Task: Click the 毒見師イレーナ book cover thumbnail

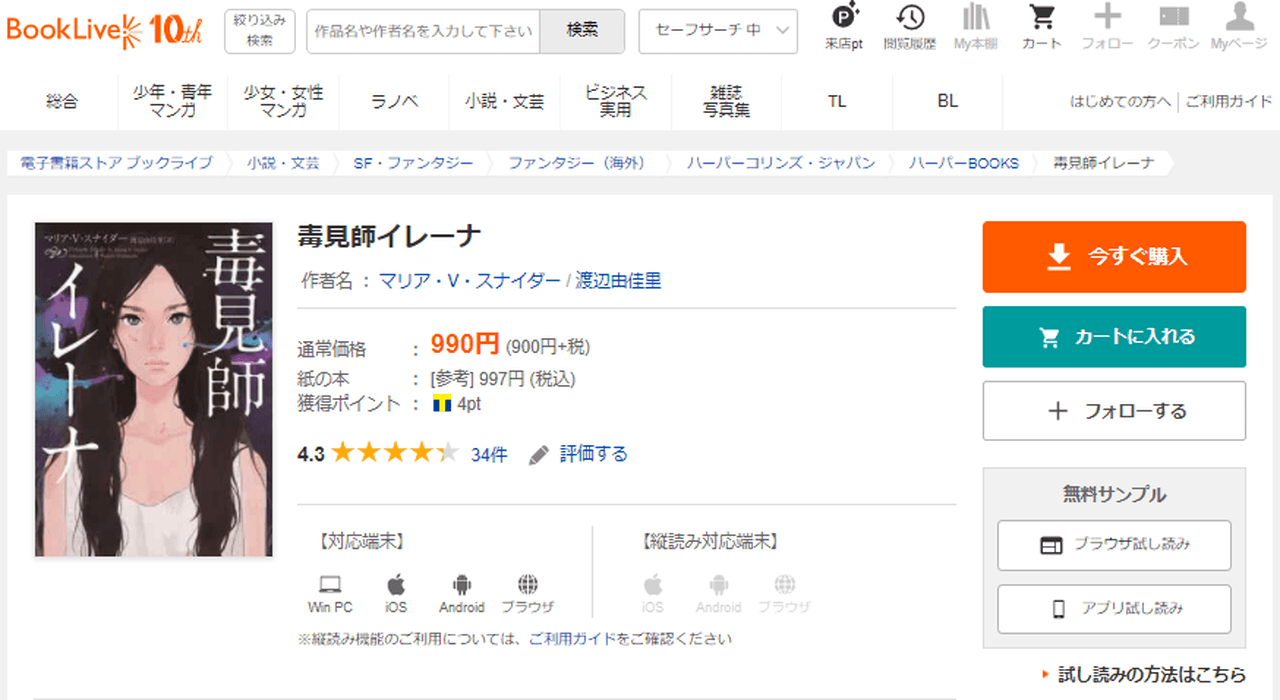Action: tap(140, 389)
